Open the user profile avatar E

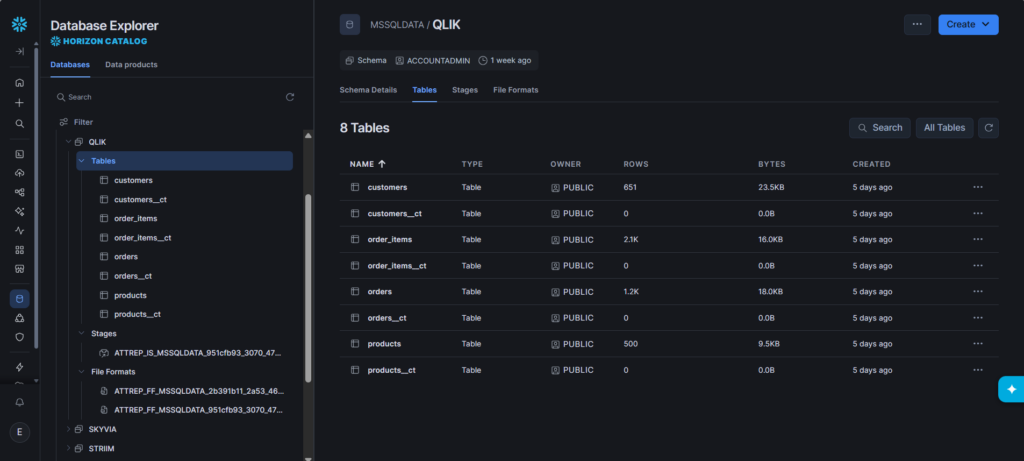point(20,432)
